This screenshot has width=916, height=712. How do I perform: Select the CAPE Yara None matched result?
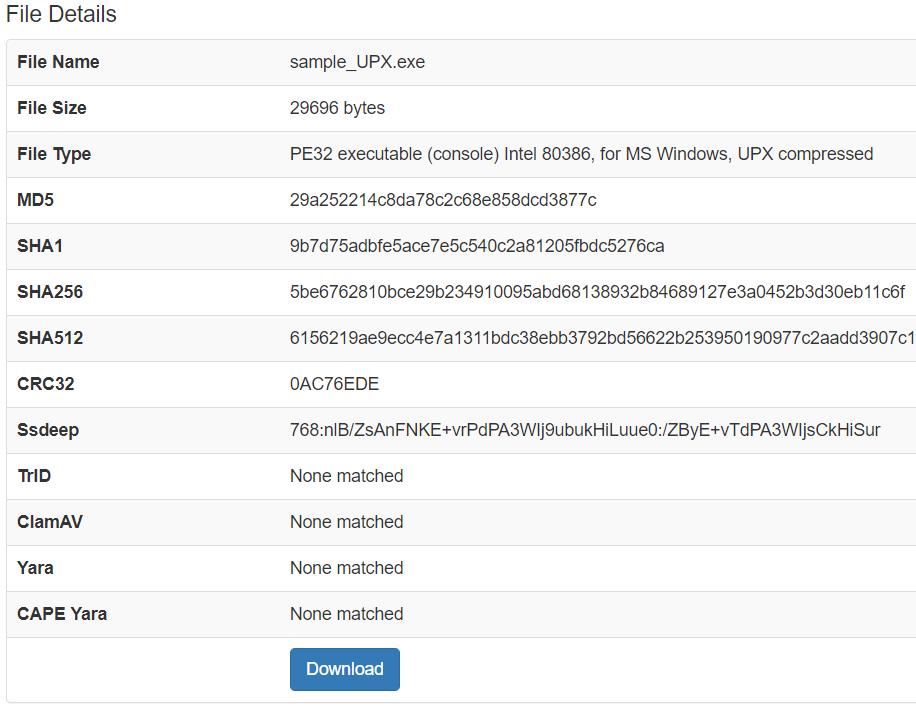[x=346, y=614]
